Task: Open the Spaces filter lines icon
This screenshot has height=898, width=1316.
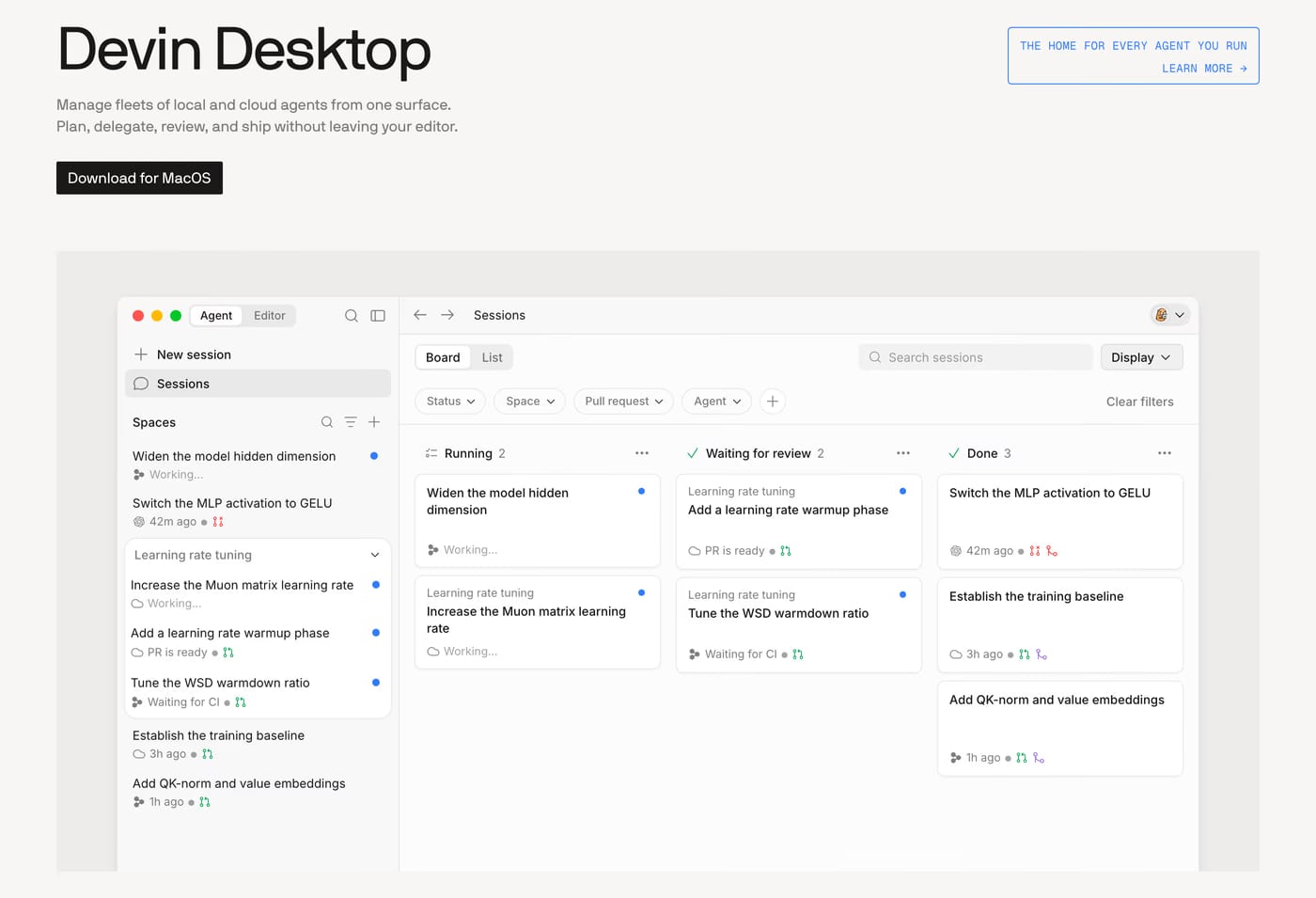Action: coord(351,422)
